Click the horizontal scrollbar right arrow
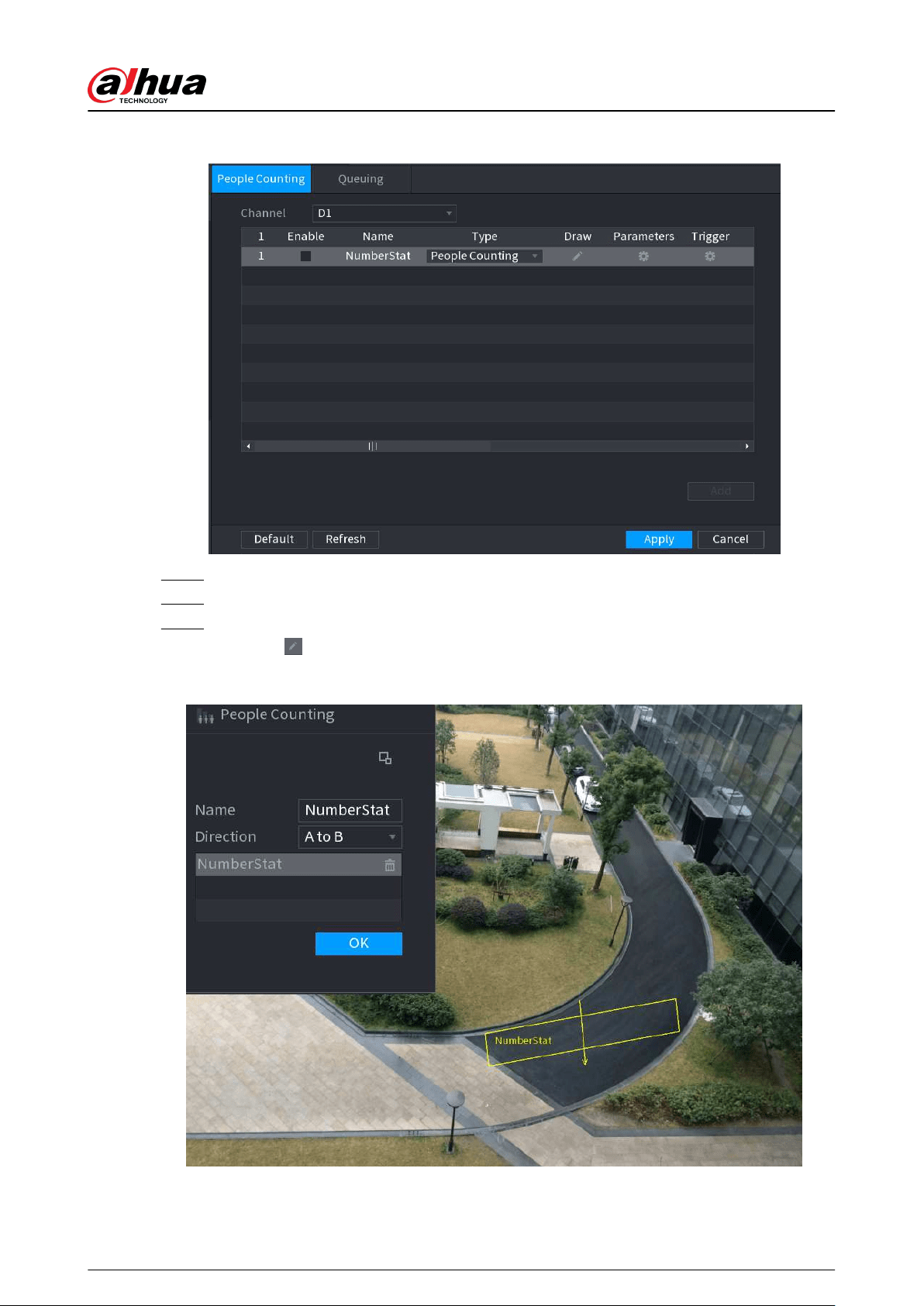Image resolution: width=924 pixels, height=1306 pixels. (x=747, y=446)
